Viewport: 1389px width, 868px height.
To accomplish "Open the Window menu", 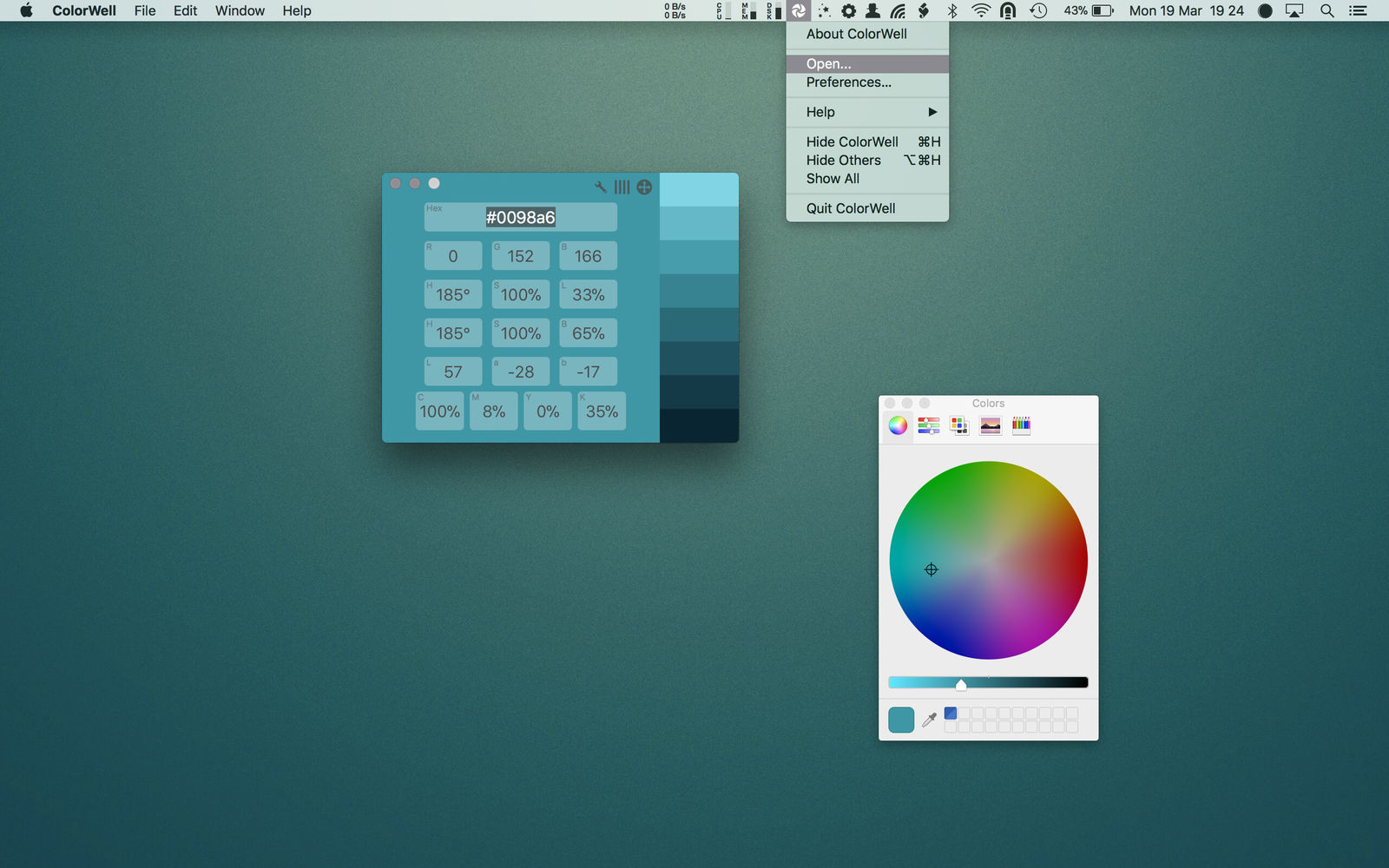I will 240,10.
